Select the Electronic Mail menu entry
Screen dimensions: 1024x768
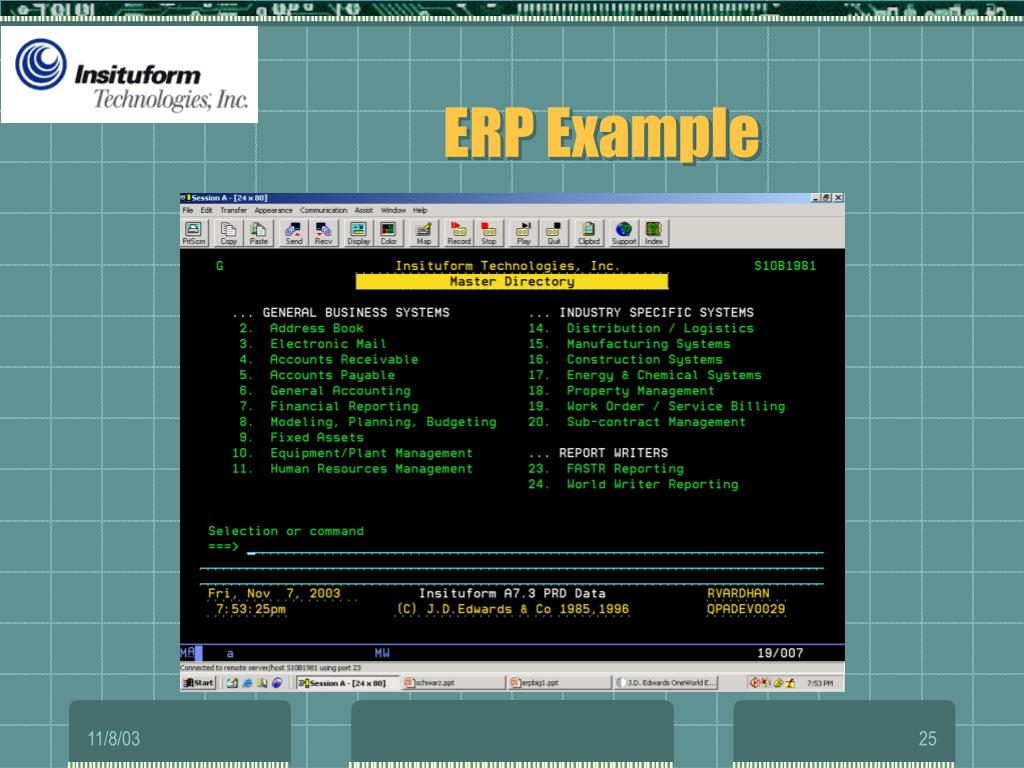pyautogui.click(x=328, y=344)
